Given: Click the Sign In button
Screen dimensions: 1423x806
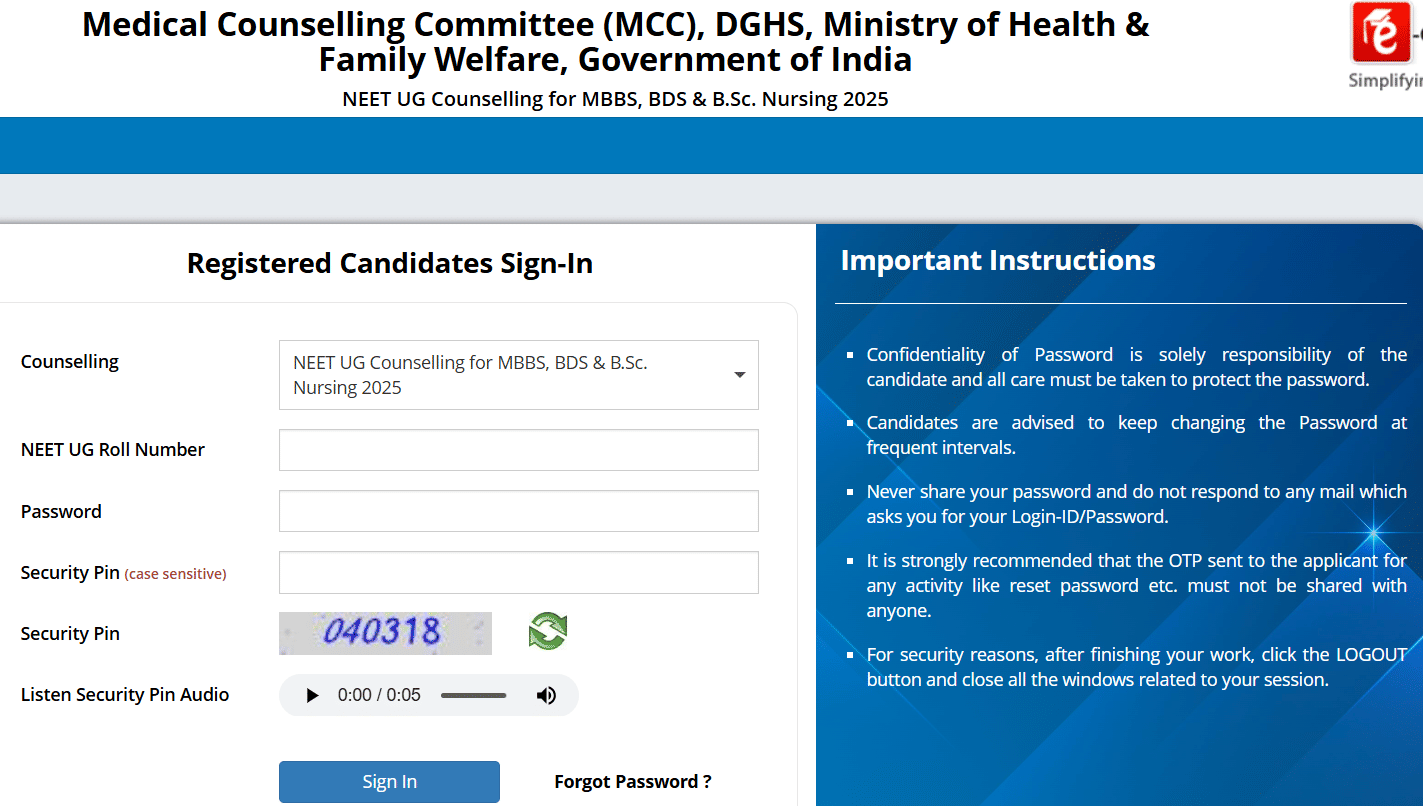Looking at the screenshot, I should tap(388, 781).
